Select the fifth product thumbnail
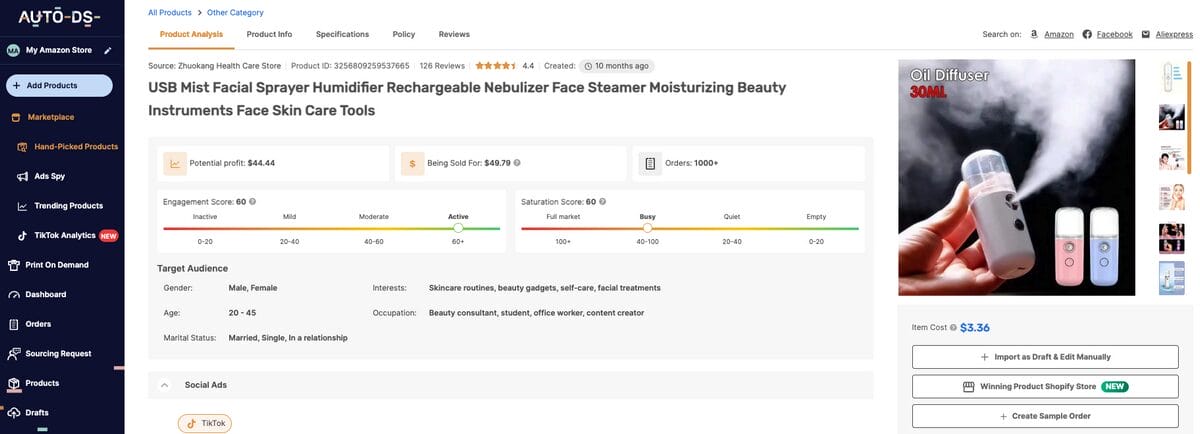This screenshot has width=1200, height=434. pos(1170,237)
